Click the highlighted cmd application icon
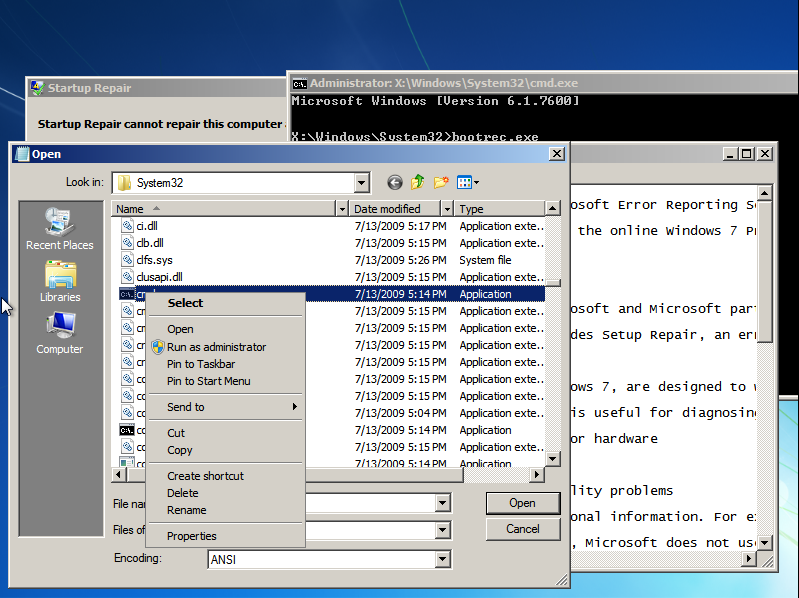 point(127,294)
